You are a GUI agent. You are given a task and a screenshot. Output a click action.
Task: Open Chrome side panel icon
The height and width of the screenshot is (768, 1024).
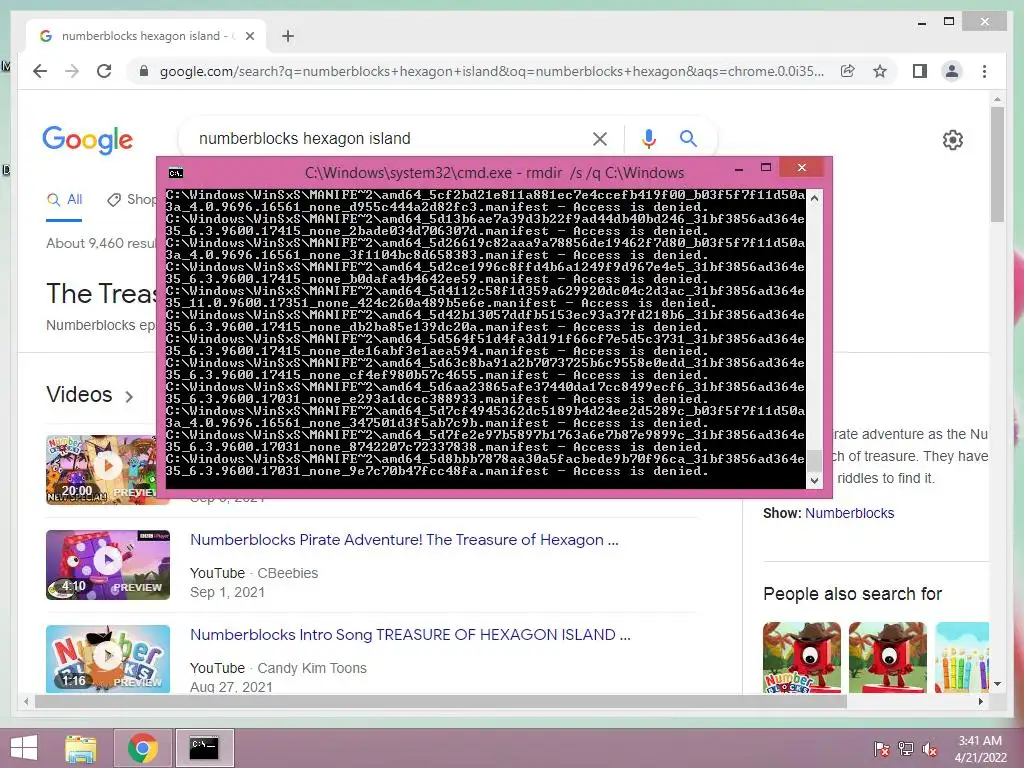[920, 71]
